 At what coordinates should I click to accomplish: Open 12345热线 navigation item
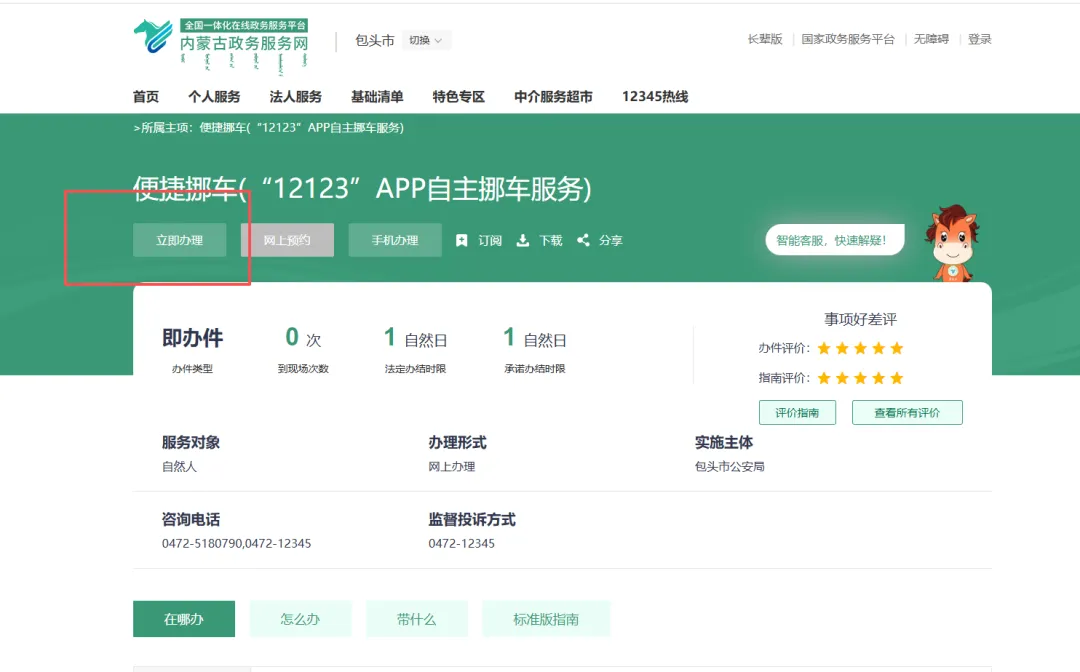click(x=655, y=96)
